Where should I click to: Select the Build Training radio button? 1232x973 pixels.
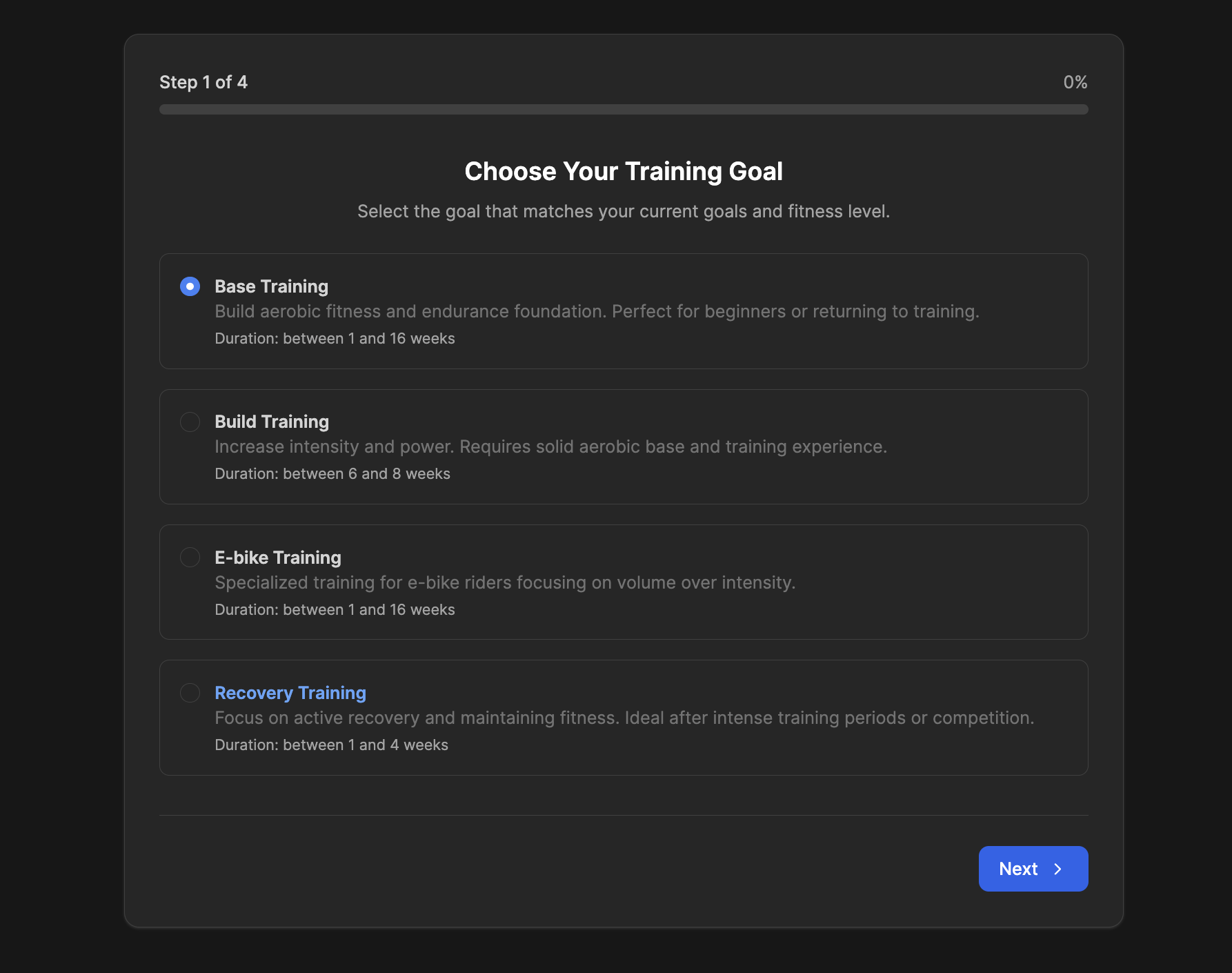pyautogui.click(x=190, y=422)
